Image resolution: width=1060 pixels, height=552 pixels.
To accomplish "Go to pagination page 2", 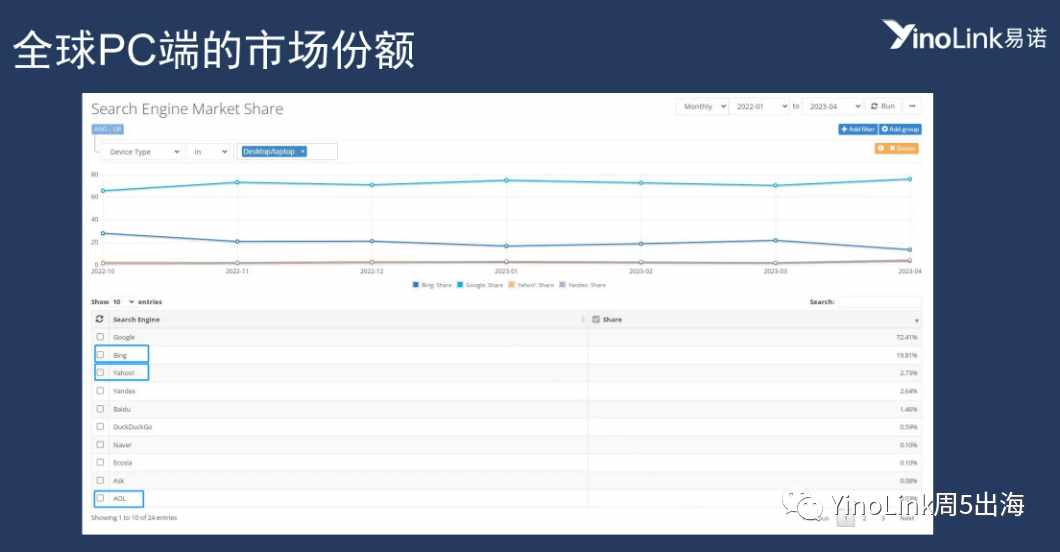I will 864,519.
